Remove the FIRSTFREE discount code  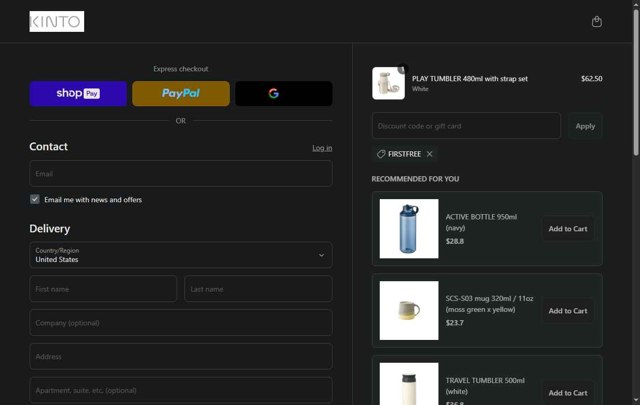pos(429,154)
